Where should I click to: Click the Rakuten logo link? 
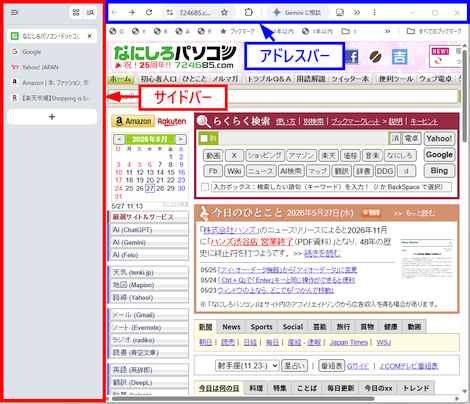coord(172,121)
